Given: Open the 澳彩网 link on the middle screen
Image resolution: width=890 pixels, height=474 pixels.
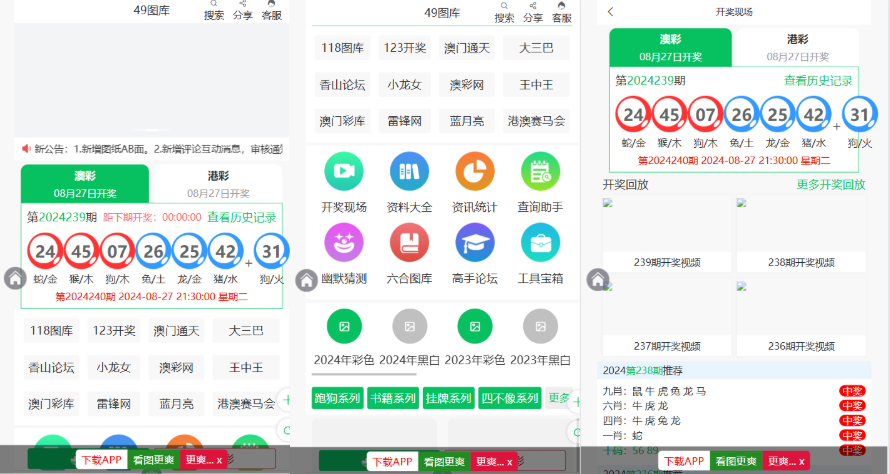Looking at the screenshot, I should pyautogui.click(x=467, y=85).
